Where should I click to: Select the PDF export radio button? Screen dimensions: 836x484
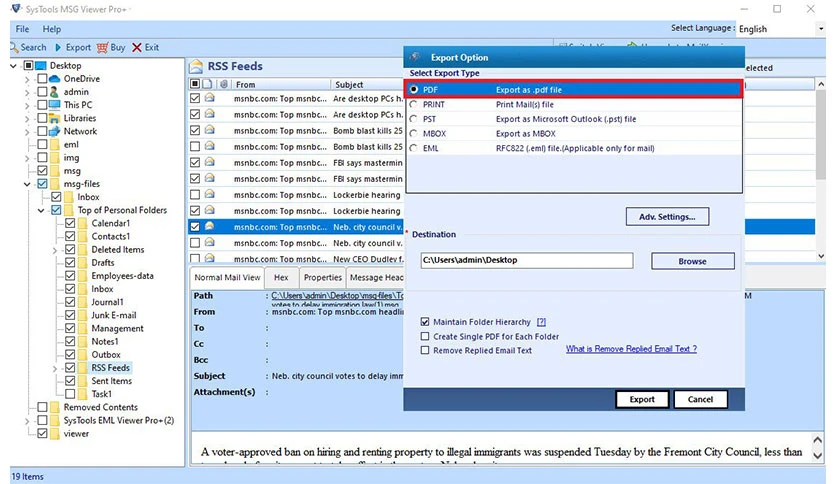[414, 90]
